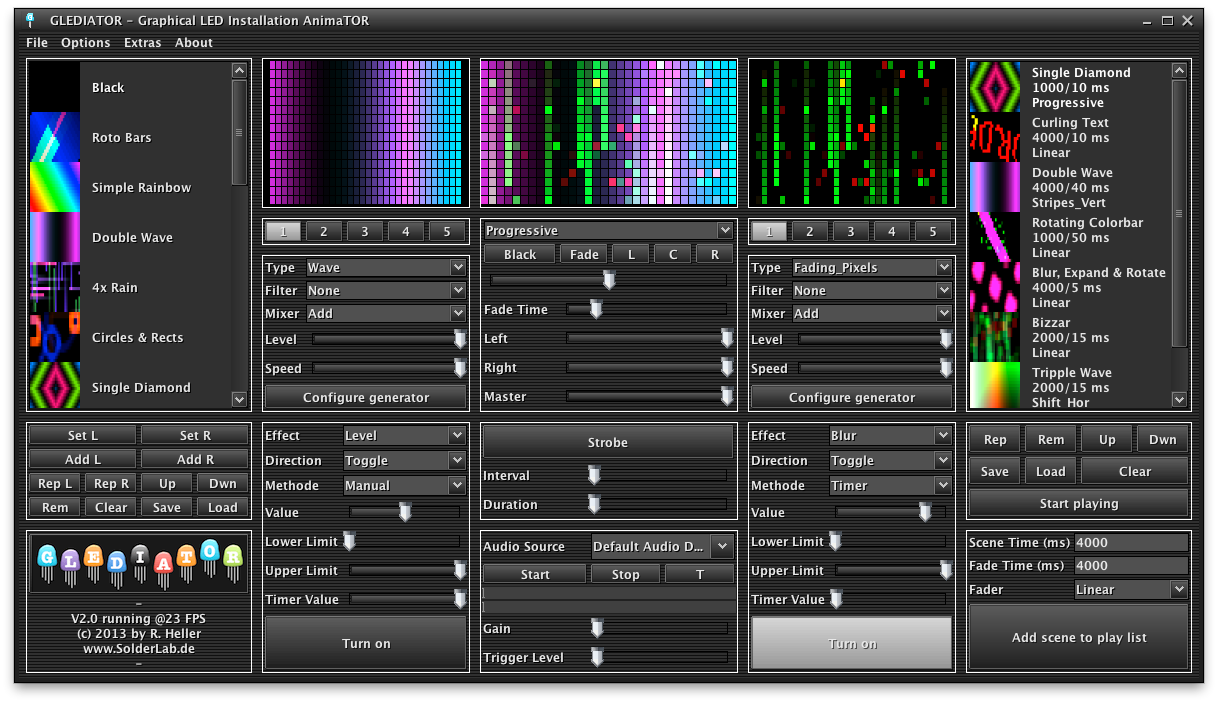Open the left generator Type Wave dropdown
Viewport: 1218px width, 703px height.
[386, 268]
